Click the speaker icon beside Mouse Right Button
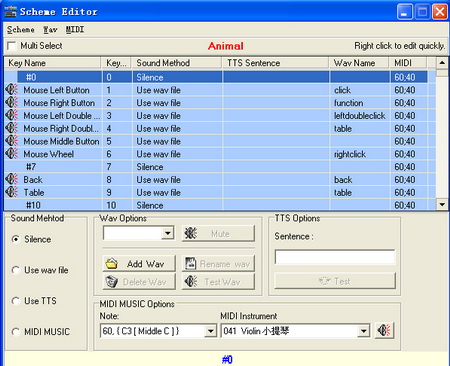The image size is (450, 366). [11, 103]
